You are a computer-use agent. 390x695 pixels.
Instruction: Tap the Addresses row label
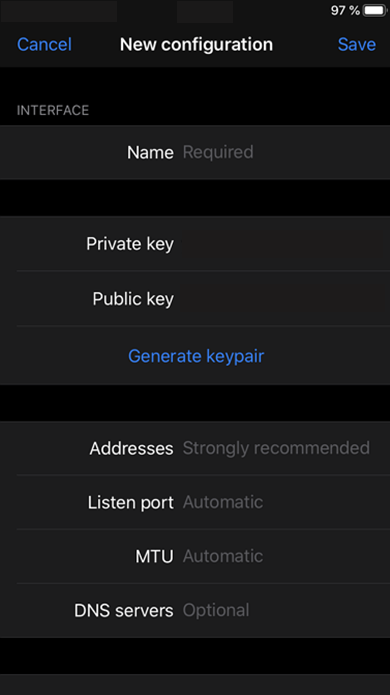click(132, 449)
